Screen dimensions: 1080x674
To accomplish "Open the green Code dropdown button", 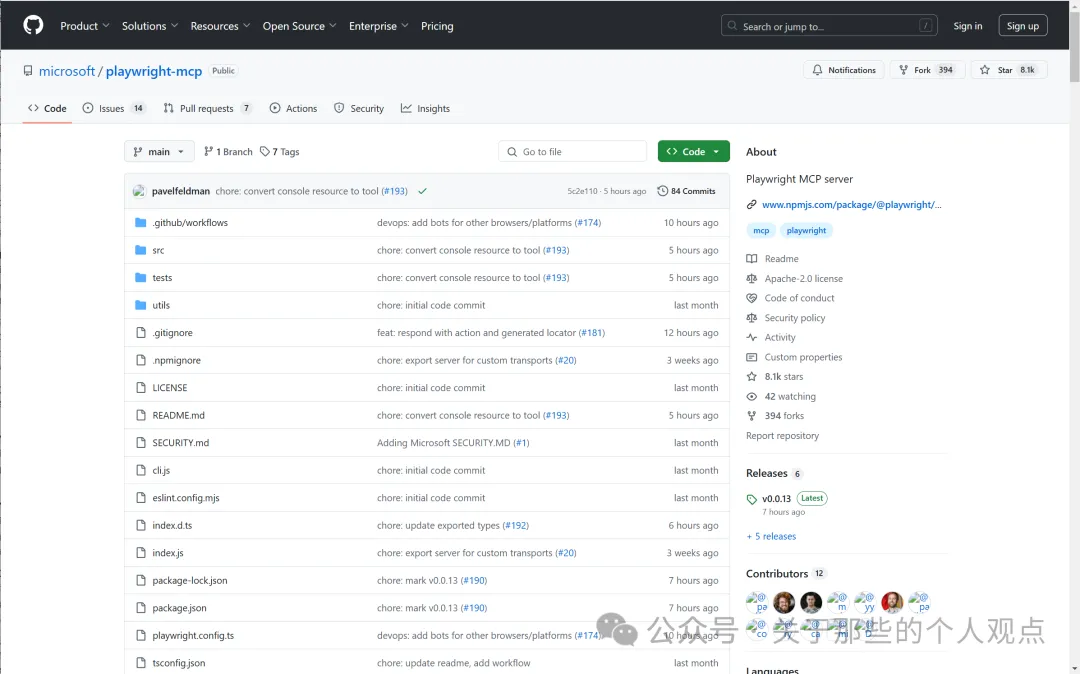I will 694,151.
